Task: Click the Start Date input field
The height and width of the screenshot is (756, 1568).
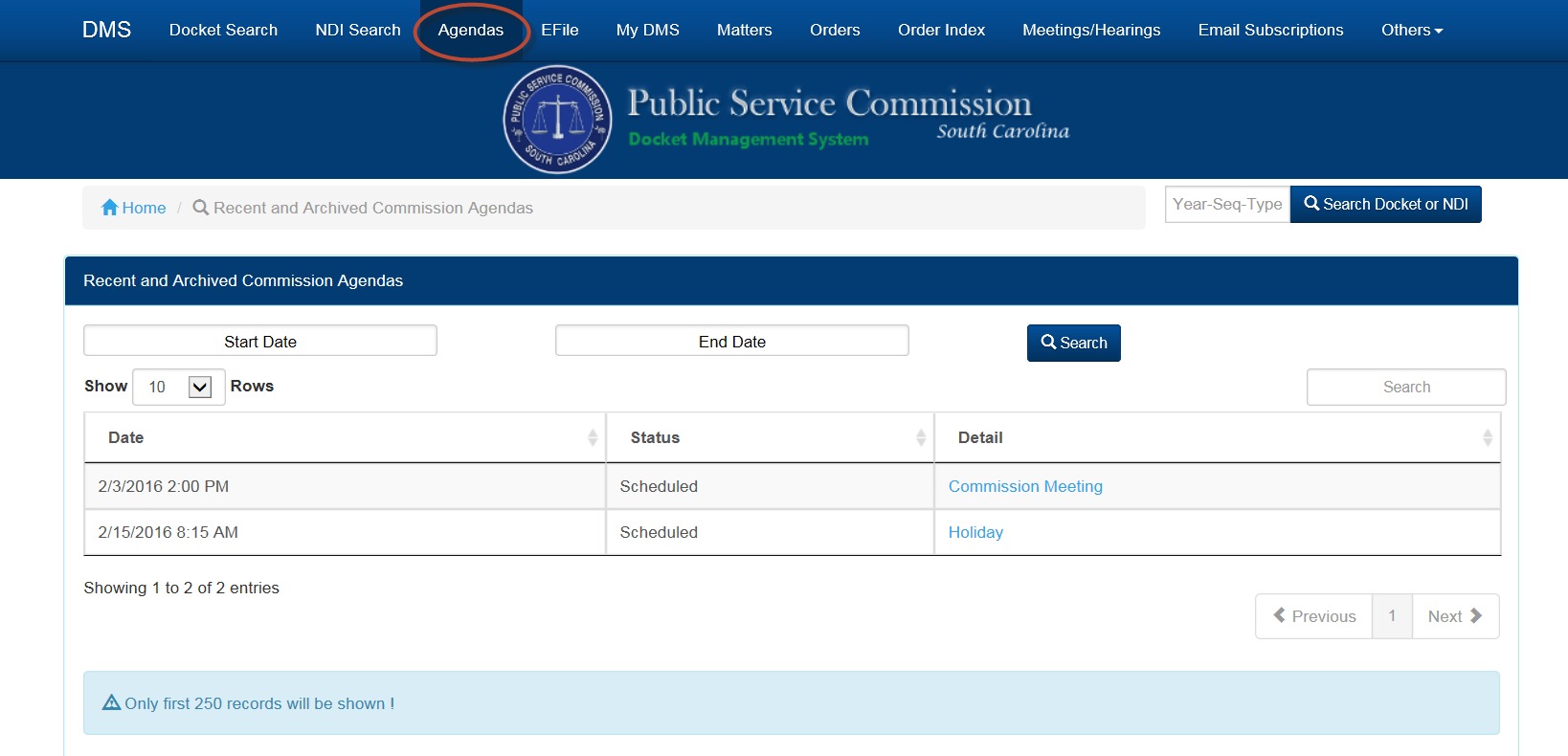Action: point(260,341)
